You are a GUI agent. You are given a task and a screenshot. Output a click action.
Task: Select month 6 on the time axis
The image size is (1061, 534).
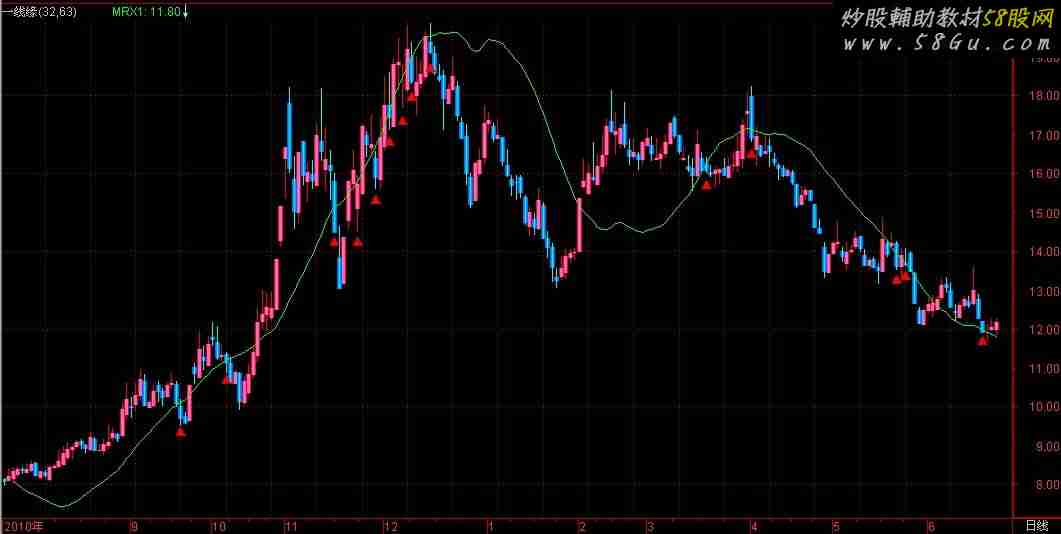[932, 527]
